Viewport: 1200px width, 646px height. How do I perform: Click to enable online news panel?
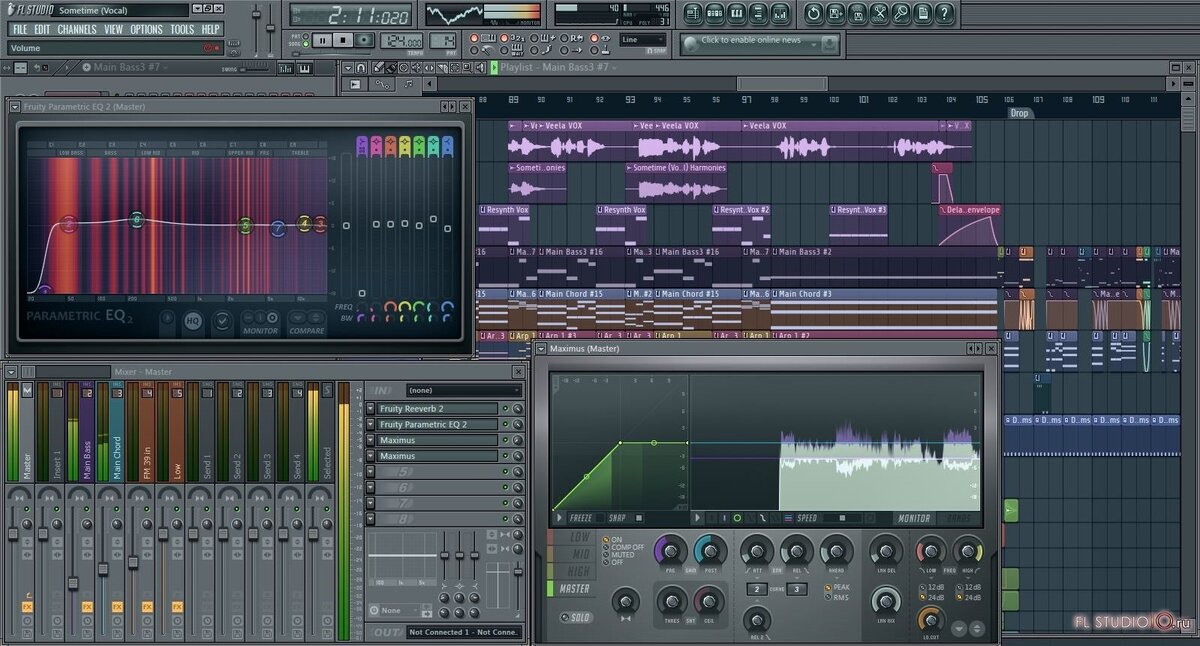tap(760, 43)
